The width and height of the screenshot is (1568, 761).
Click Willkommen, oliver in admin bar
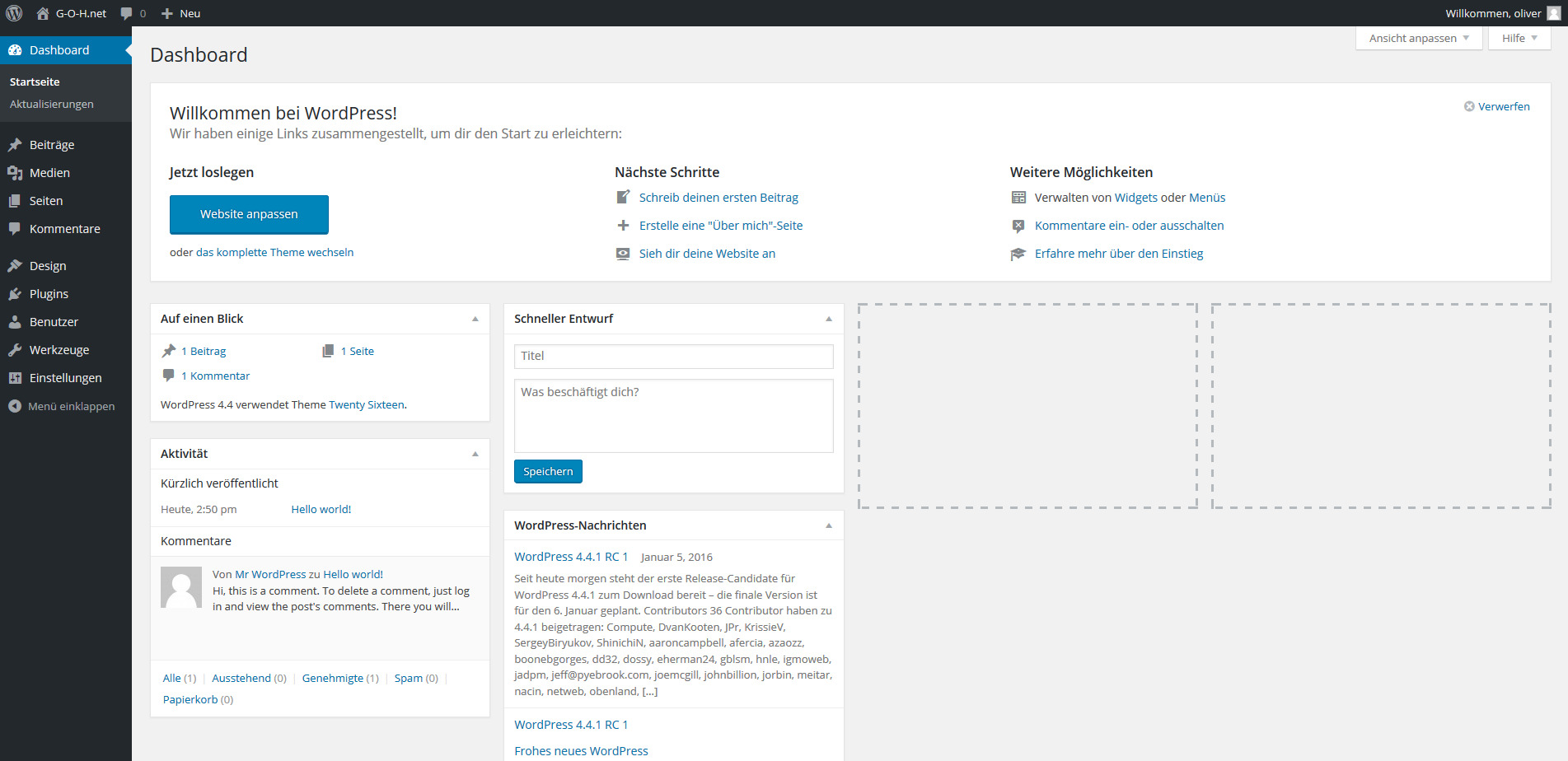click(x=1493, y=13)
